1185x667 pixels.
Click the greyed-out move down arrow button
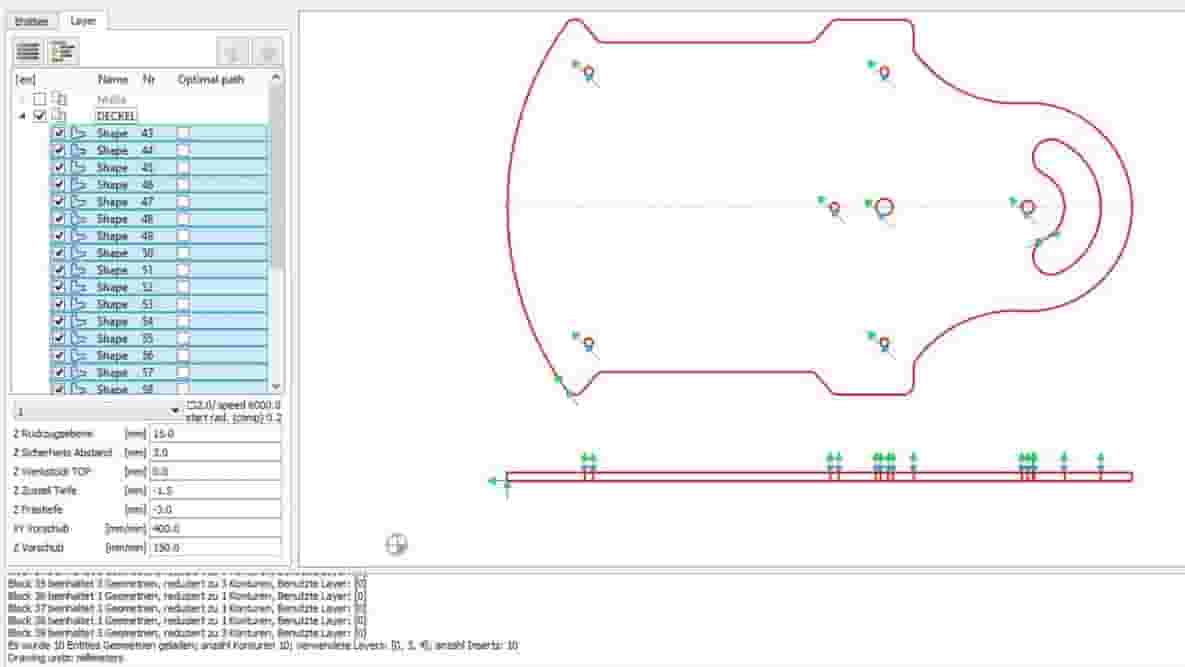coord(268,53)
